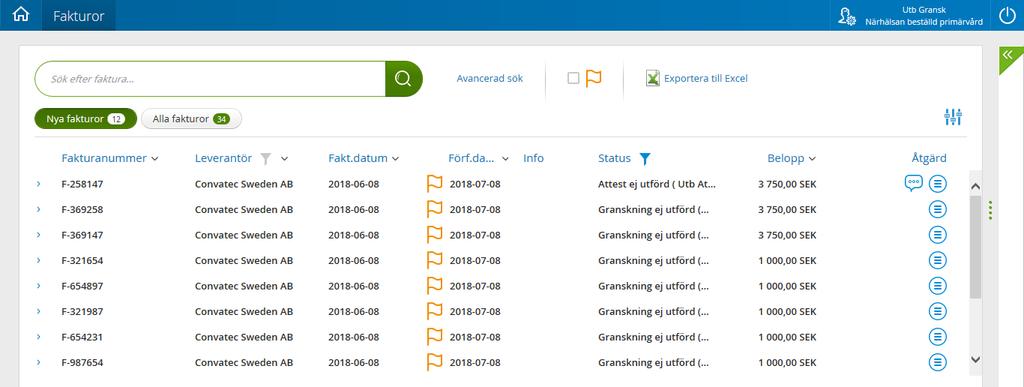The height and width of the screenshot is (387, 1024).
Task: Click the user settings icon
Action: 847,16
